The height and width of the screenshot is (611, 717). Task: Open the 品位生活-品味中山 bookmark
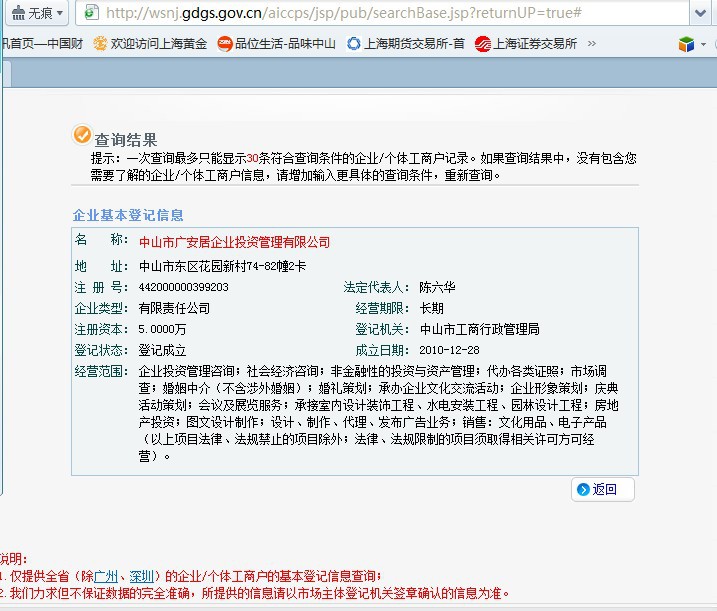277,44
